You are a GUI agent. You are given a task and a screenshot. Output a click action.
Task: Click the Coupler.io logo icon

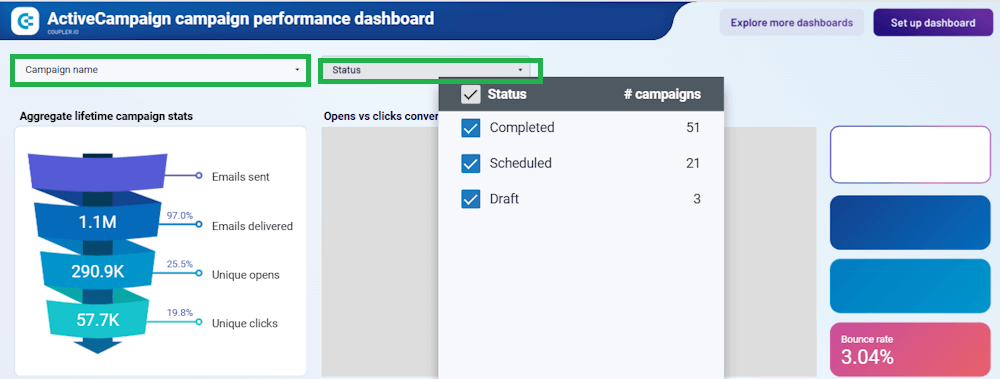(26, 22)
